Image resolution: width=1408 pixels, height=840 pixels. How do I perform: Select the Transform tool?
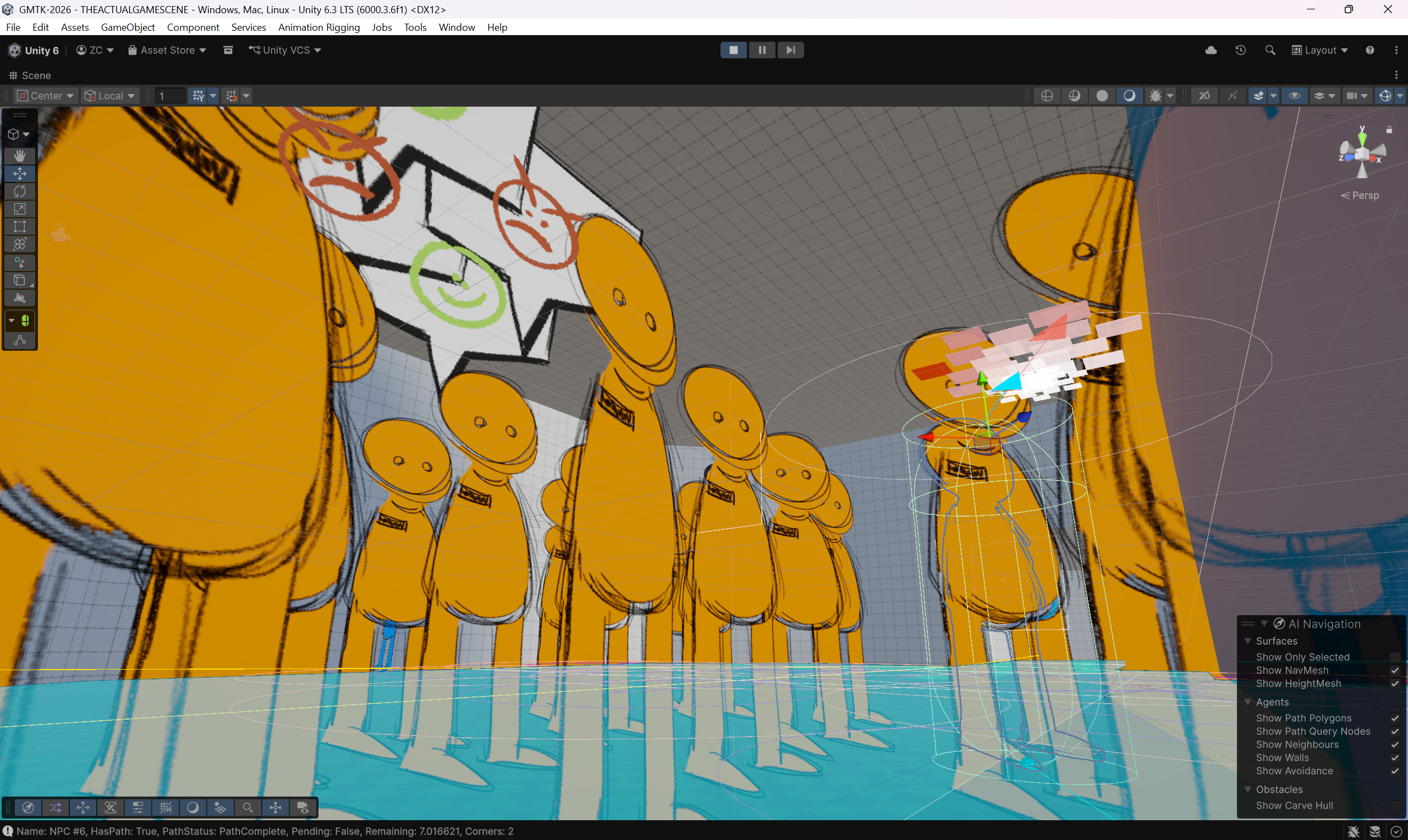(20, 244)
